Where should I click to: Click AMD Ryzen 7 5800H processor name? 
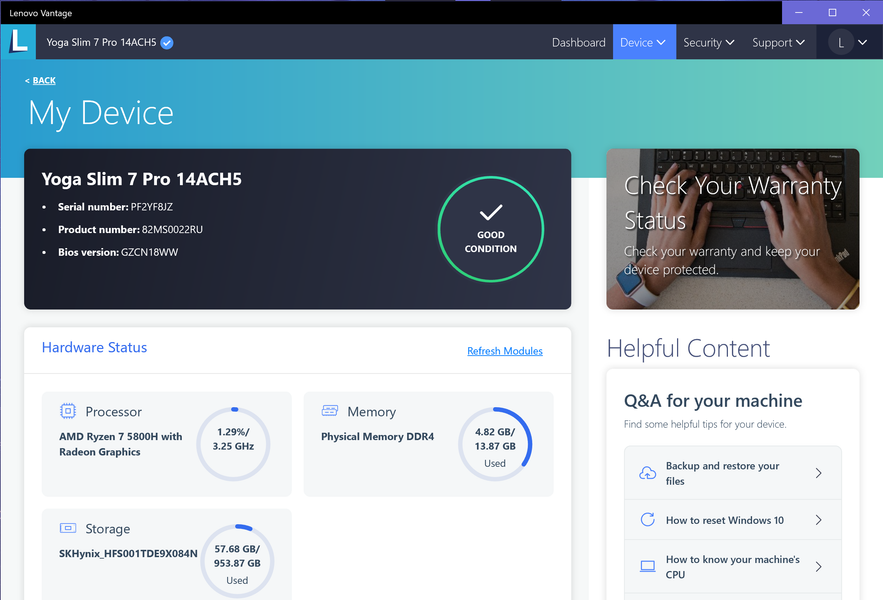pyautogui.click(x=121, y=444)
